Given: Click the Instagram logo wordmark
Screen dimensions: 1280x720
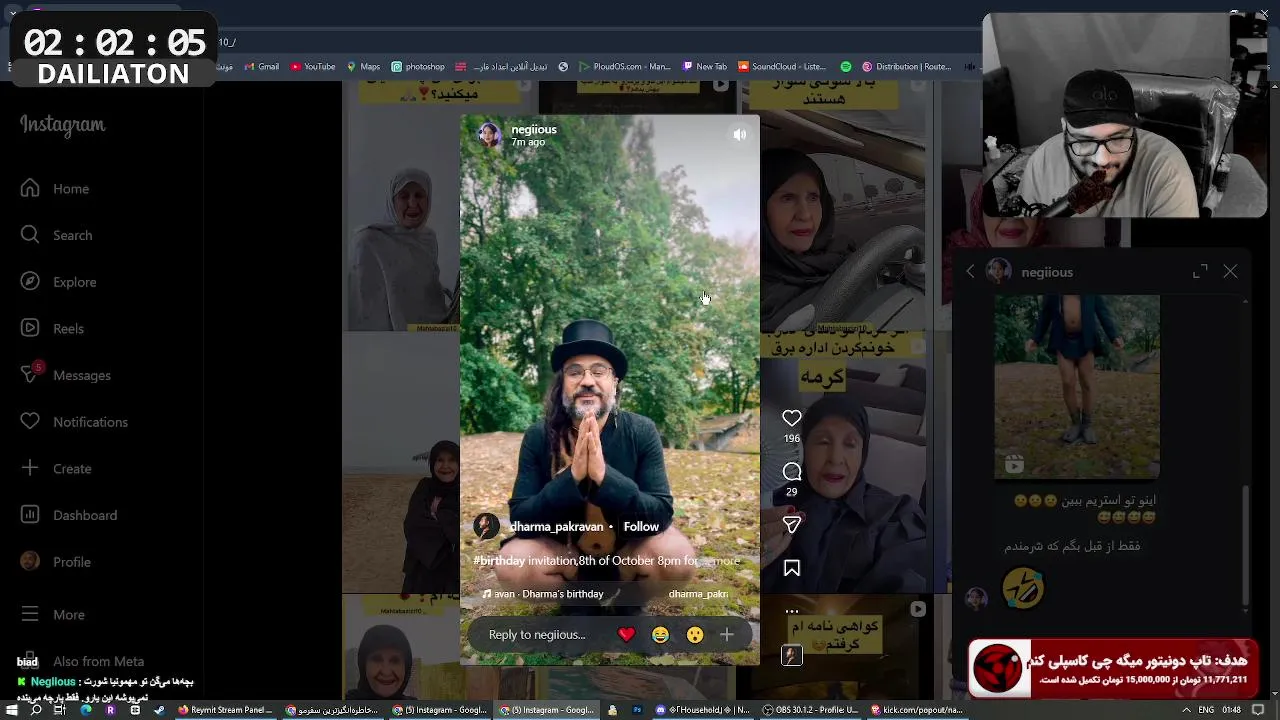Looking at the screenshot, I should [x=63, y=125].
